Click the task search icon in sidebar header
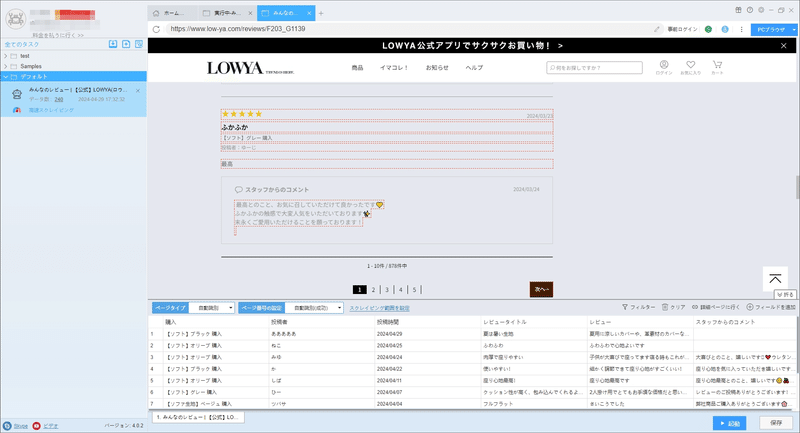 coord(139,44)
